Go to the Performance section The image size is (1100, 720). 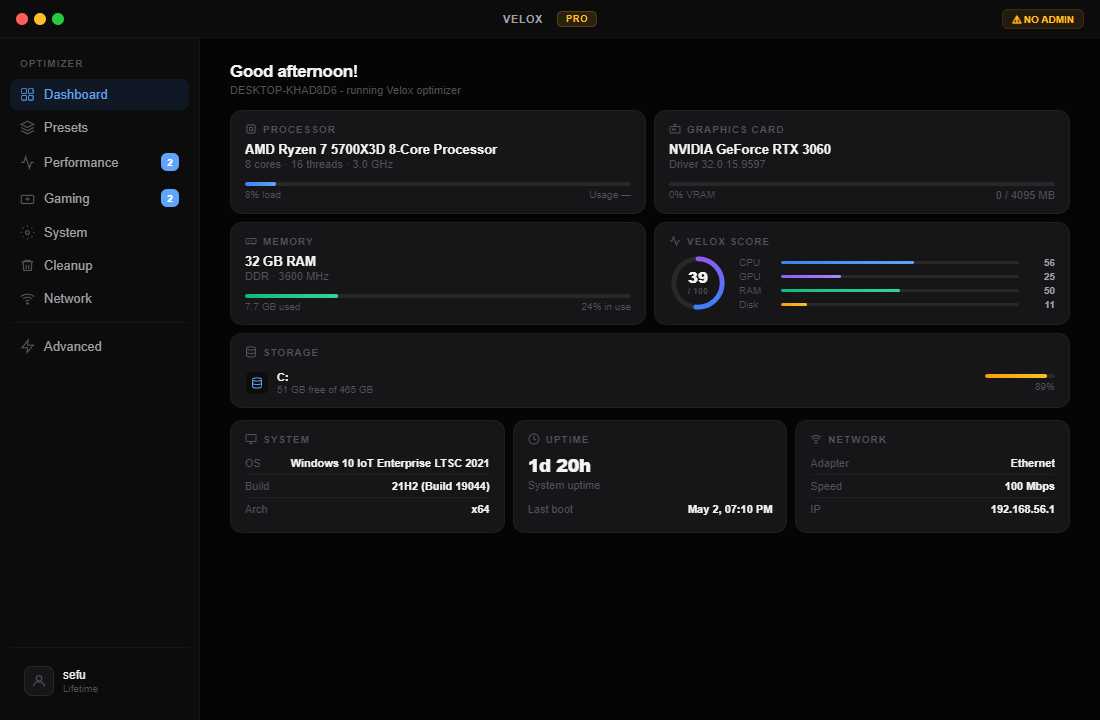coord(100,163)
